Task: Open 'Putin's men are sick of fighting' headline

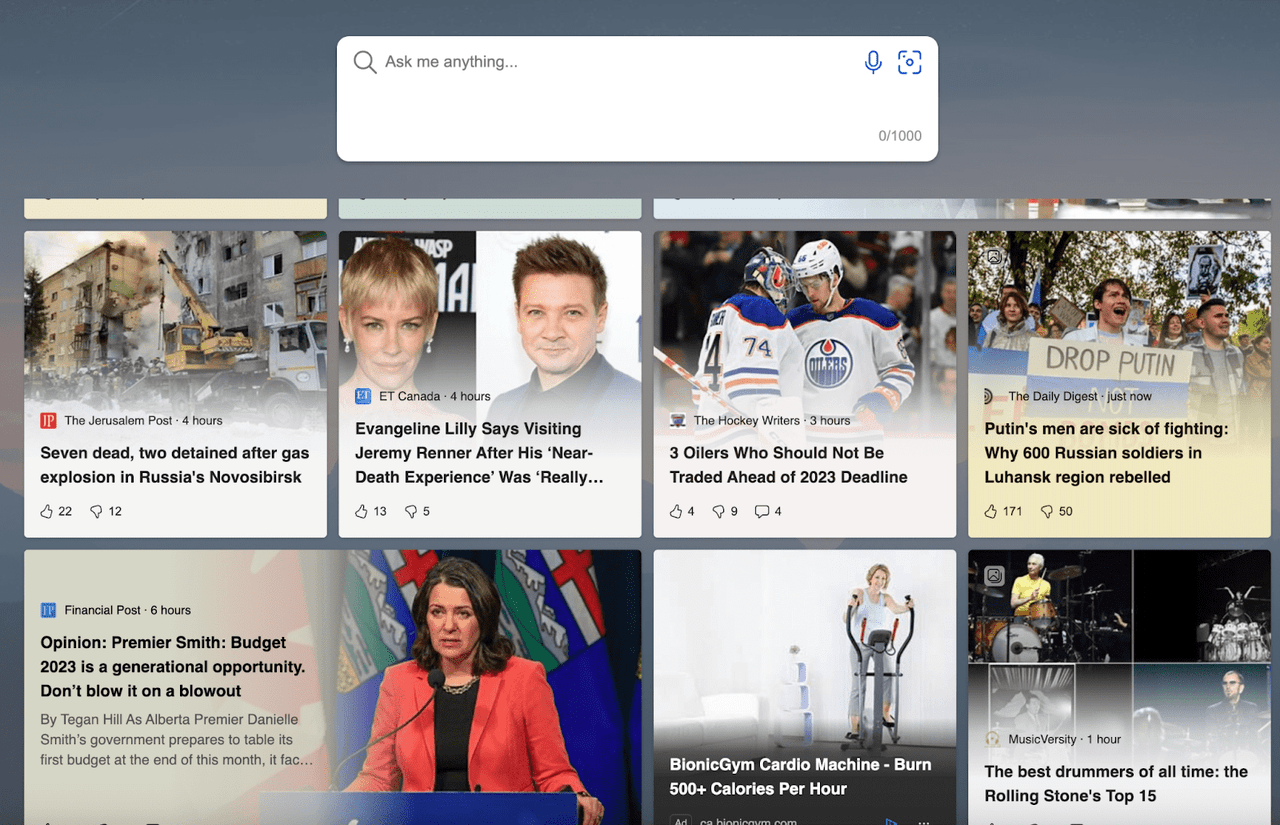Action: [x=1106, y=453]
